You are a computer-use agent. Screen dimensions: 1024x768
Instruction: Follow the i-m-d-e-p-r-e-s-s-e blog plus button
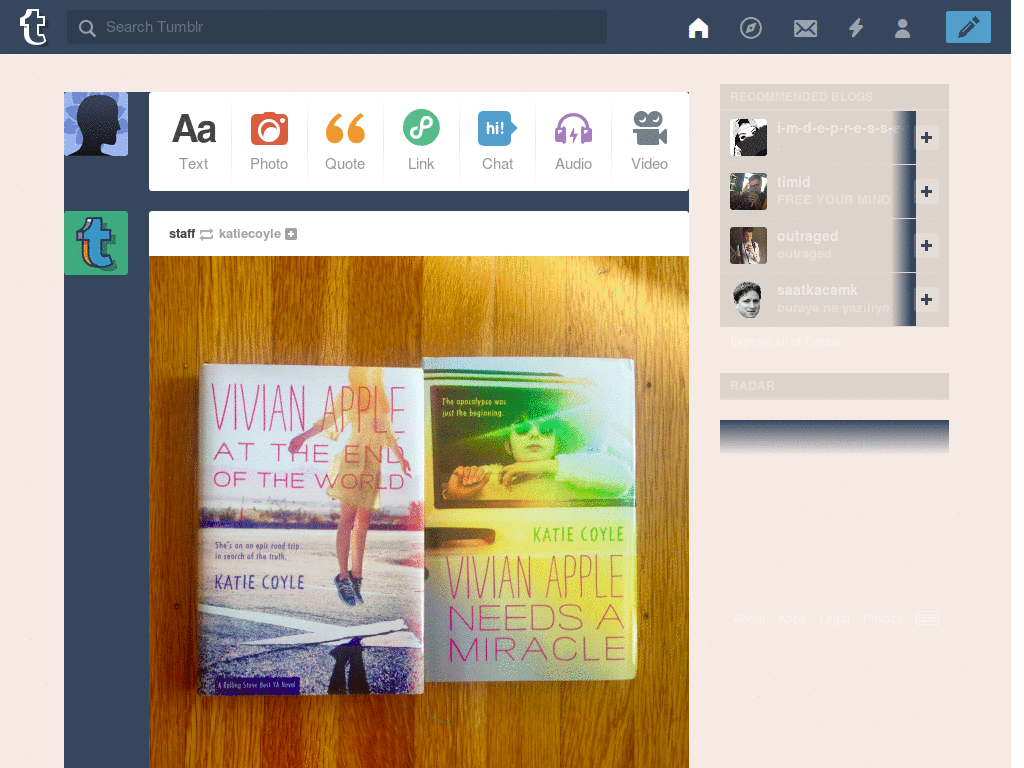point(926,138)
